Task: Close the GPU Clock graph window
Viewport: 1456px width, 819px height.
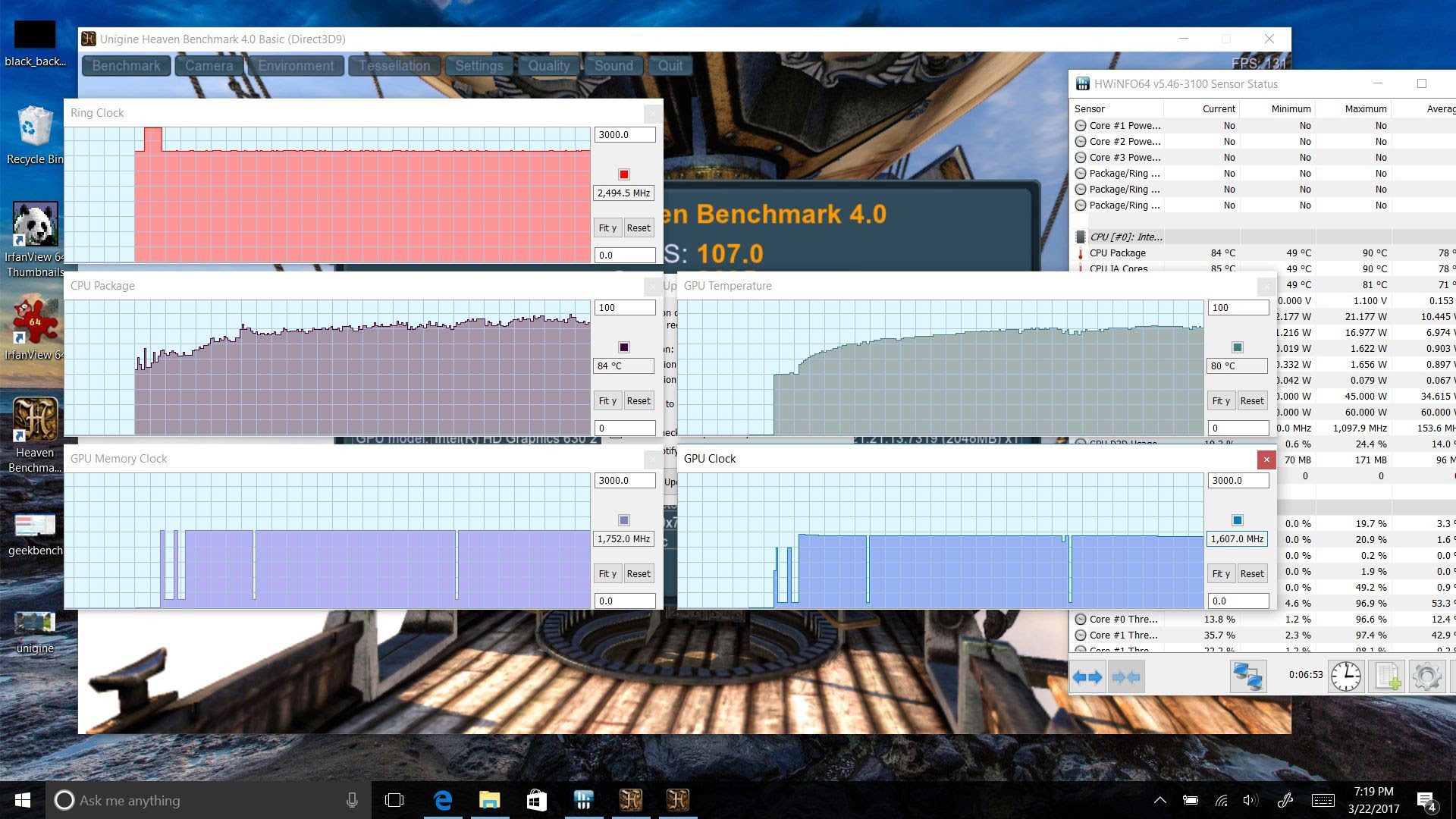Action: [x=1266, y=459]
